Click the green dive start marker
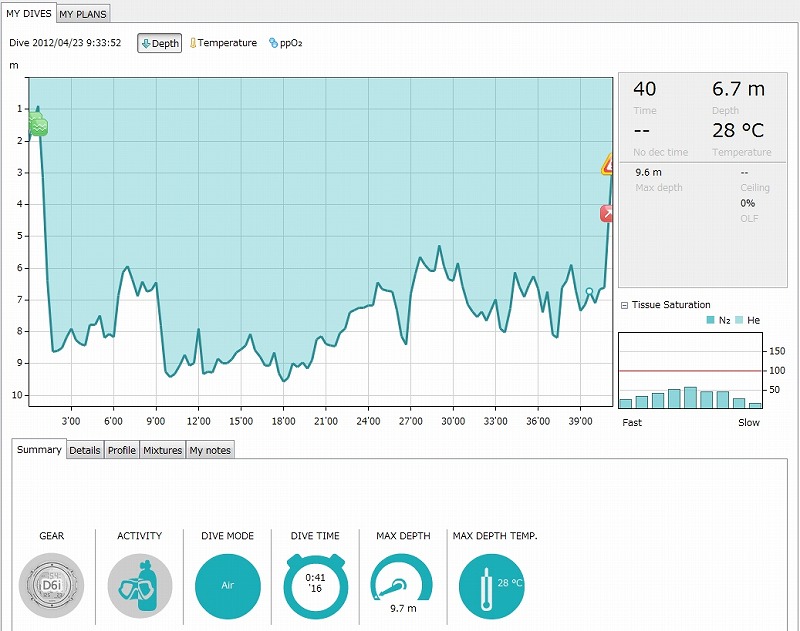This screenshot has height=631, width=800. 38,125
